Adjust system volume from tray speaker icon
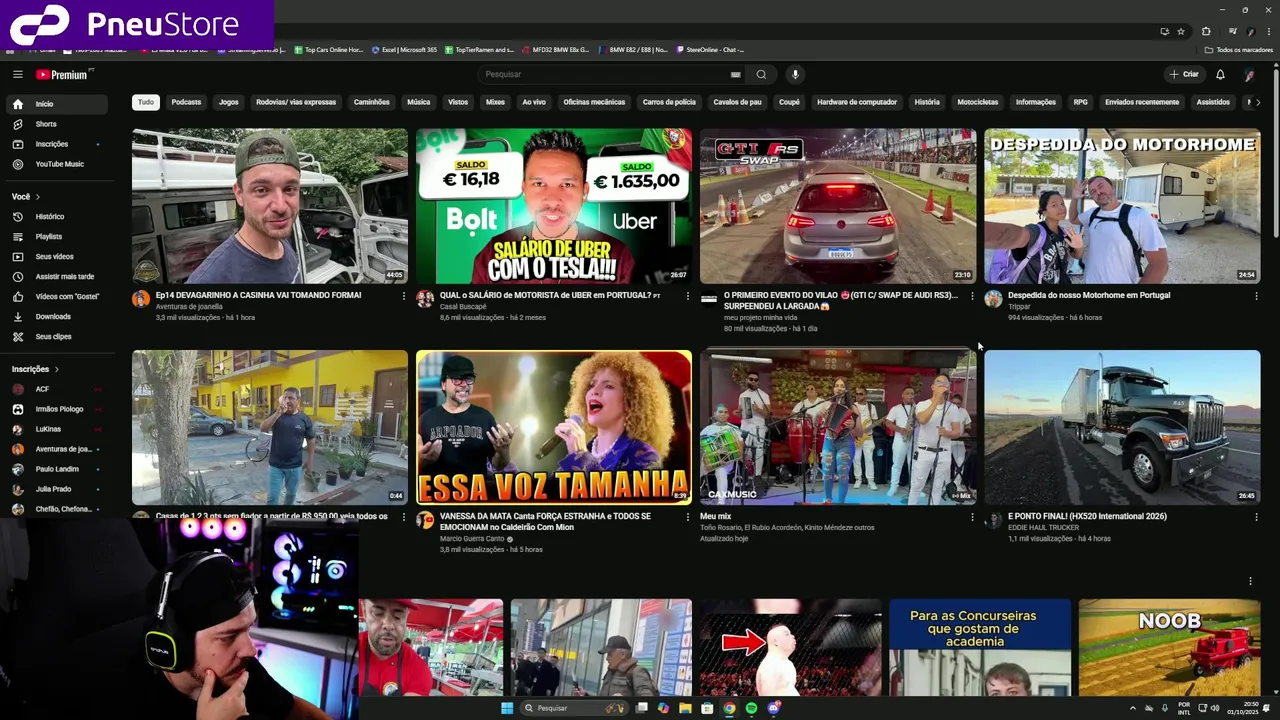The height and width of the screenshot is (720, 1280). 1215,708
